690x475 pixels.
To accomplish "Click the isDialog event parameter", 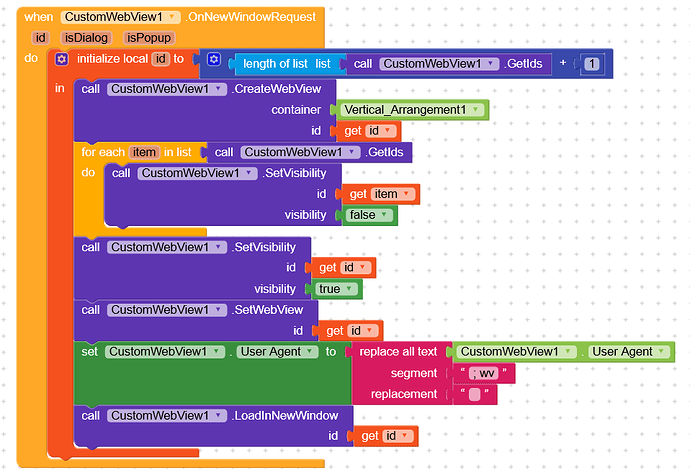I will point(86,38).
